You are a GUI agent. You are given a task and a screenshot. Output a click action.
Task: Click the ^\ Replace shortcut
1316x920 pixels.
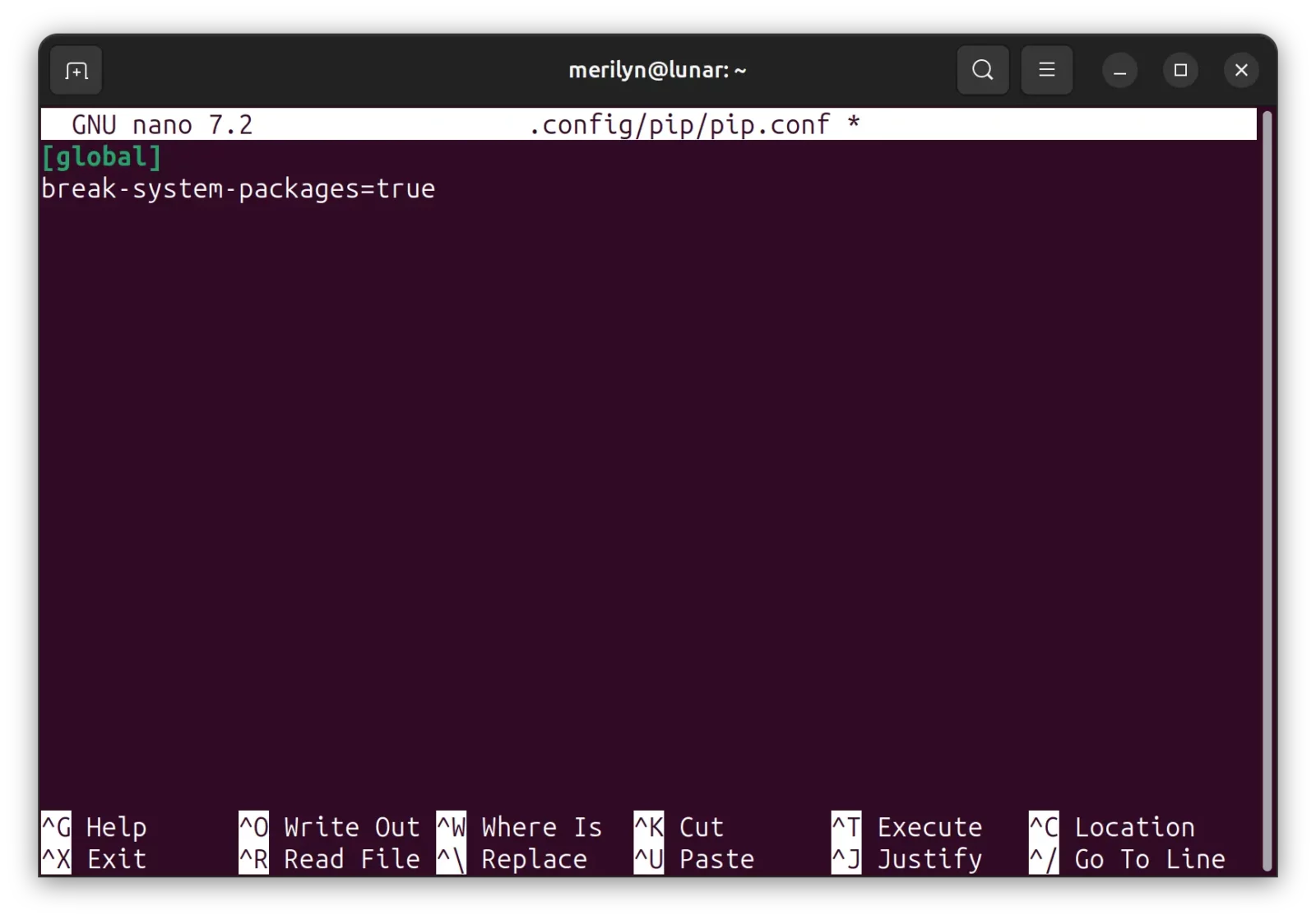tap(512, 859)
